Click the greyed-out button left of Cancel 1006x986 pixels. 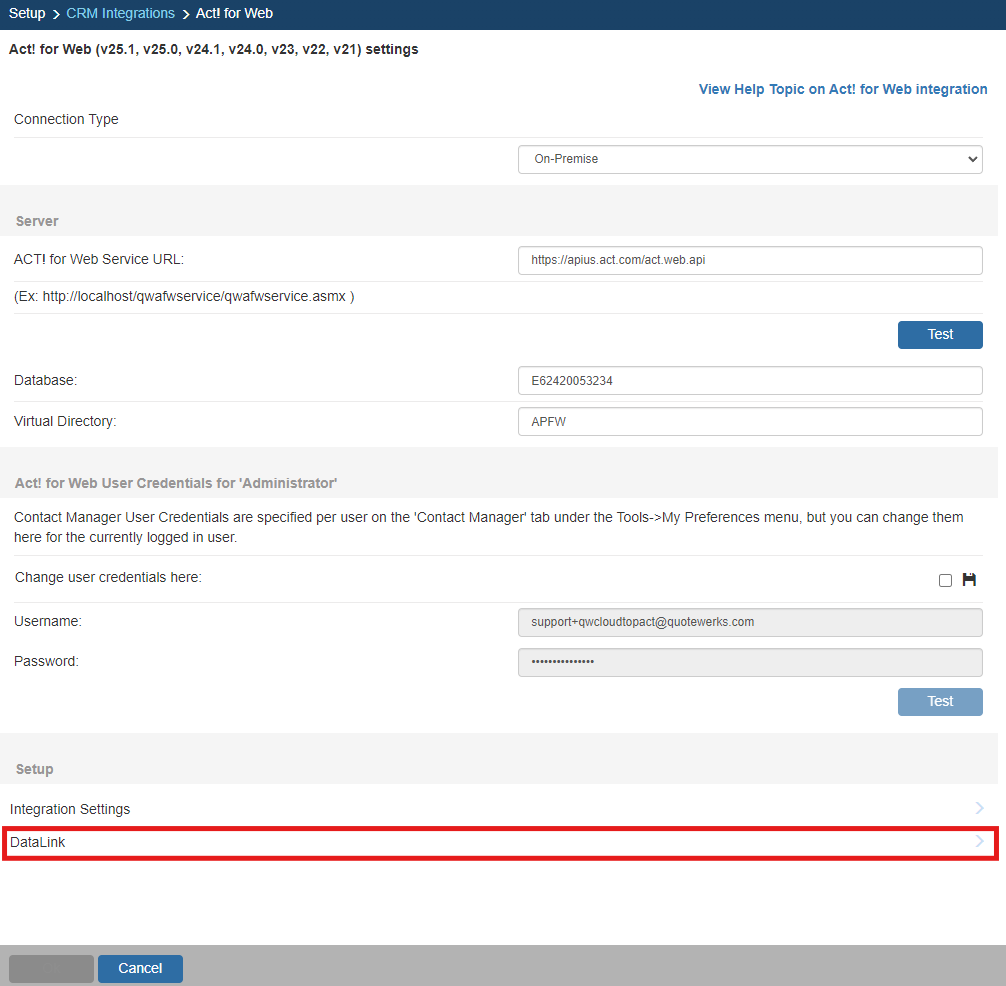(51, 968)
